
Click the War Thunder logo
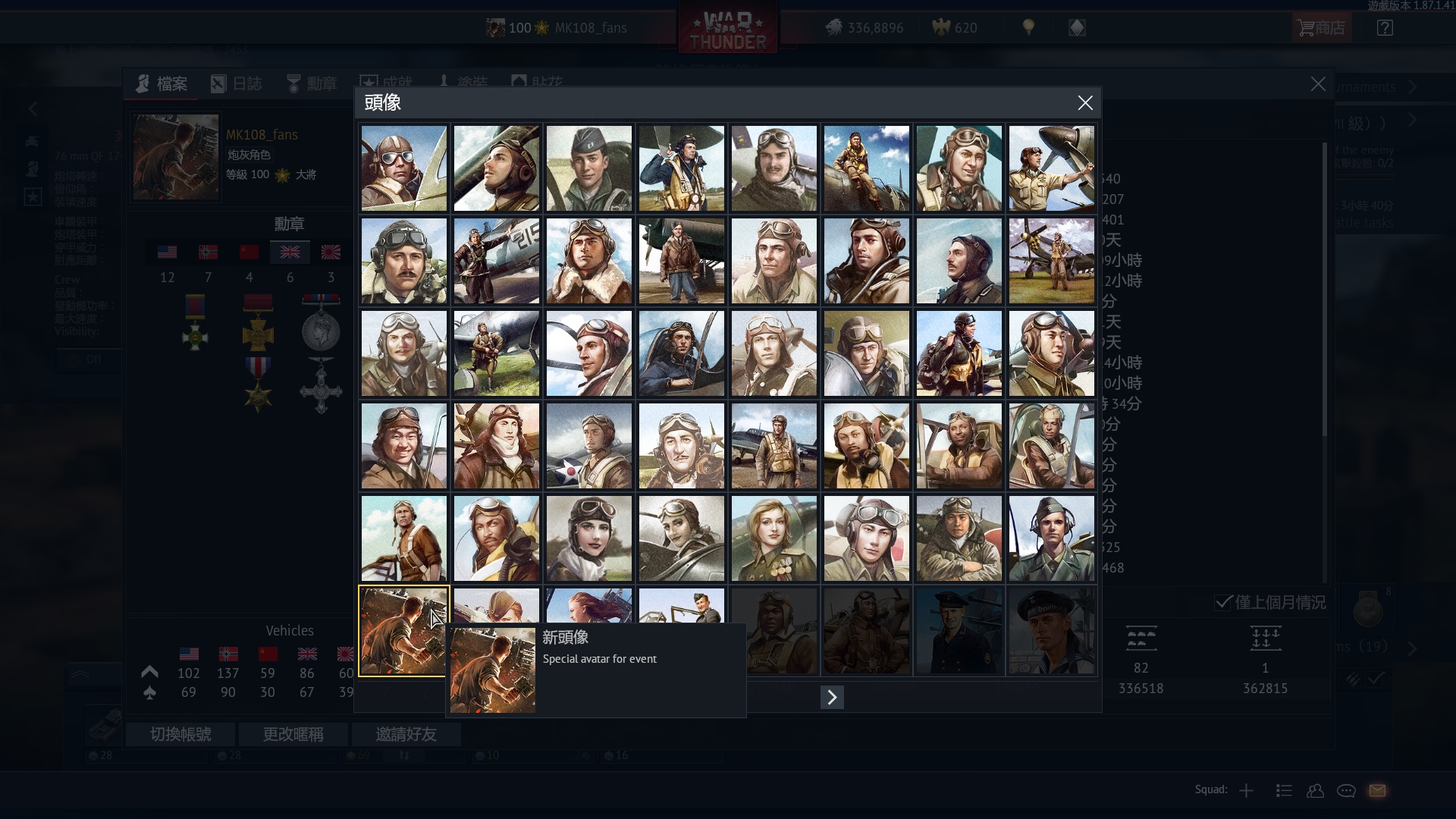pos(728,28)
